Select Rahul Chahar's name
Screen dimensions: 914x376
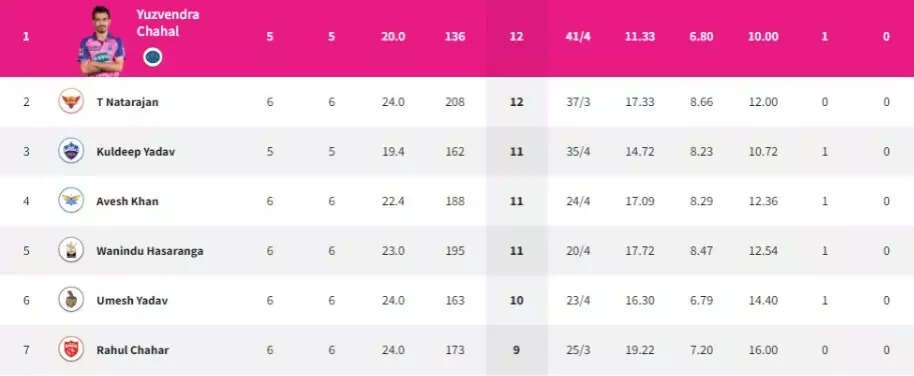pos(133,350)
